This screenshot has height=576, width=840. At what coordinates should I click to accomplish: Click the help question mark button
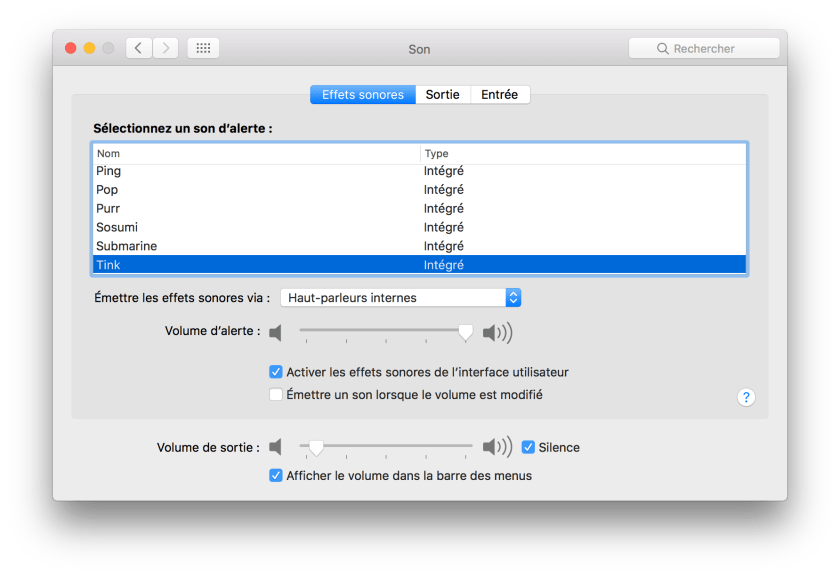(746, 397)
